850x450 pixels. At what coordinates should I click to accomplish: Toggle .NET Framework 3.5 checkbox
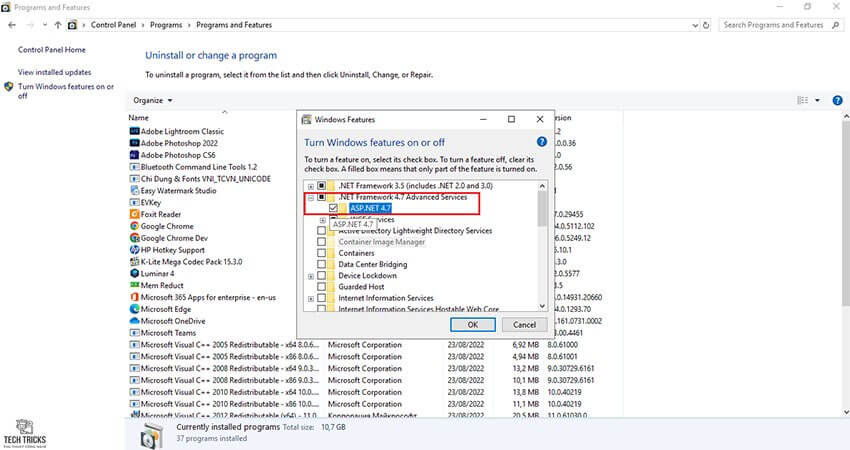pyautogui.click(x=321, y=185)
